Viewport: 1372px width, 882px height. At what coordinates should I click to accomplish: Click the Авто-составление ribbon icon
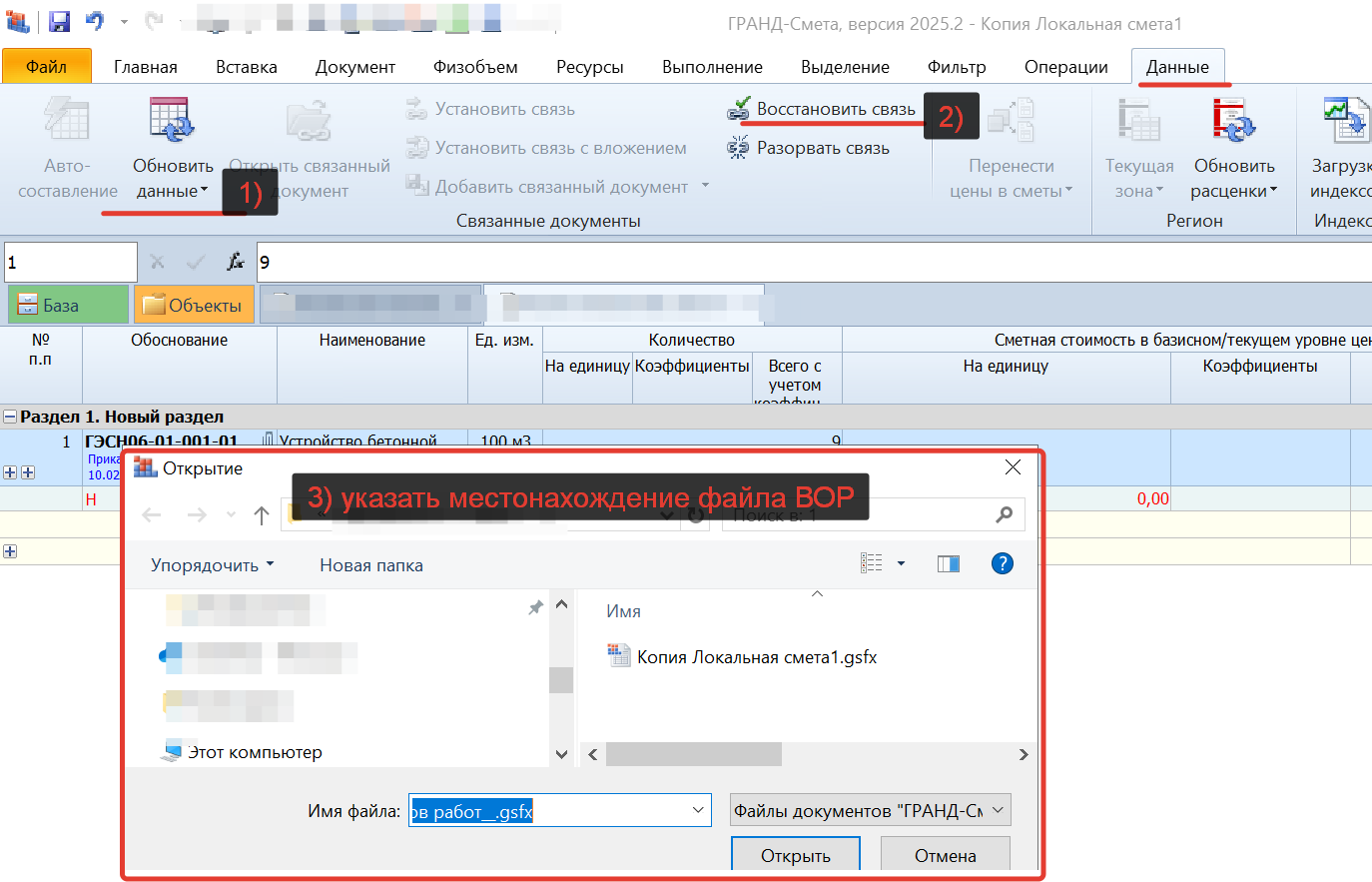(x=67, y=119)
